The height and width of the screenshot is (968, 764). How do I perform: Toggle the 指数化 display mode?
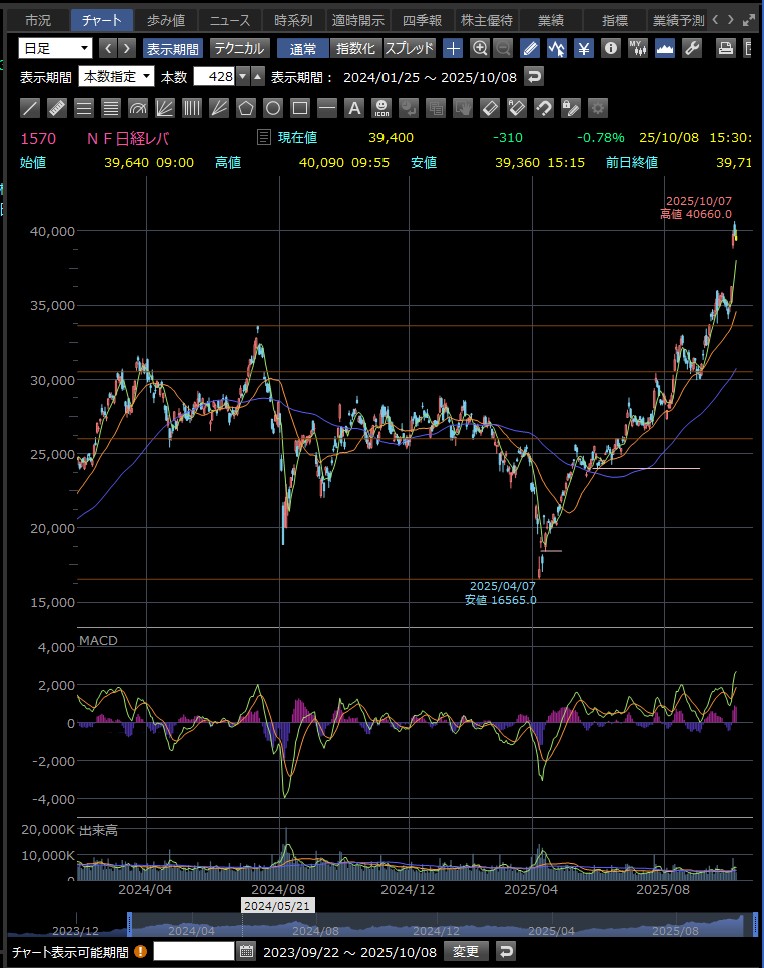(357, 48)
